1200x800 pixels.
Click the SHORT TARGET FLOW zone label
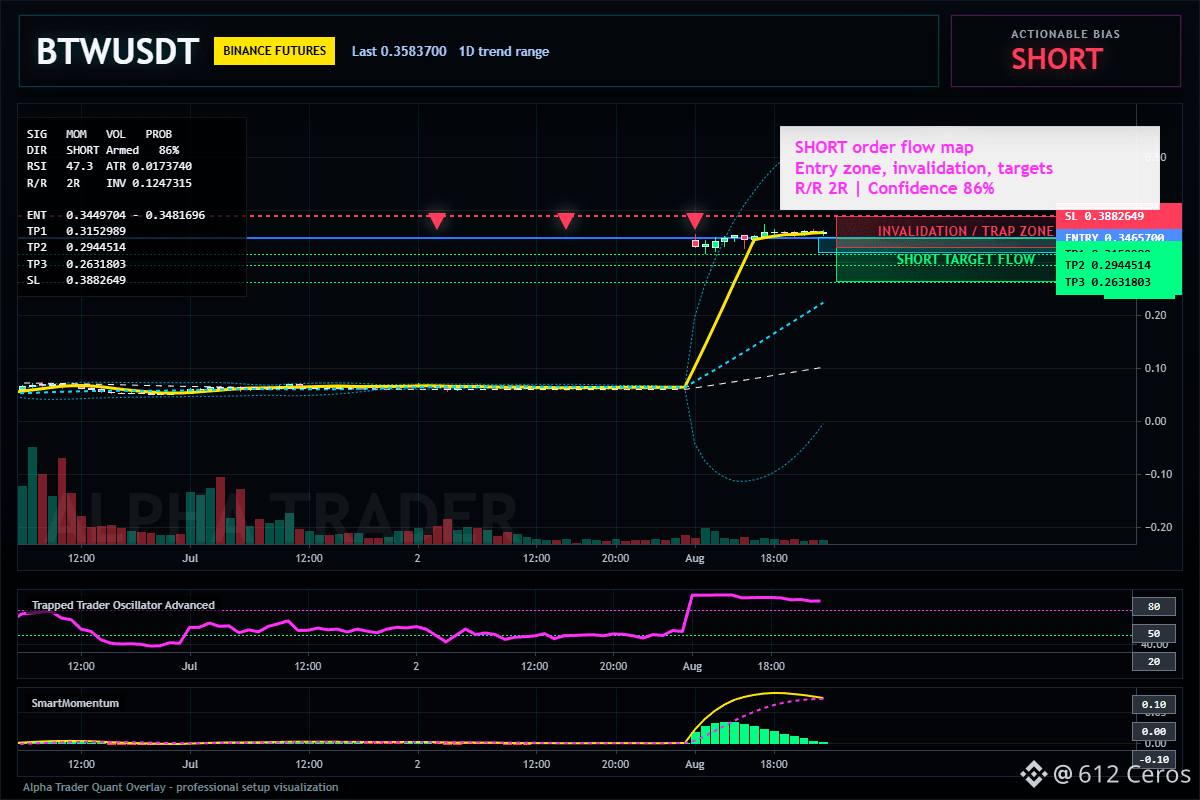click(966, 259)
